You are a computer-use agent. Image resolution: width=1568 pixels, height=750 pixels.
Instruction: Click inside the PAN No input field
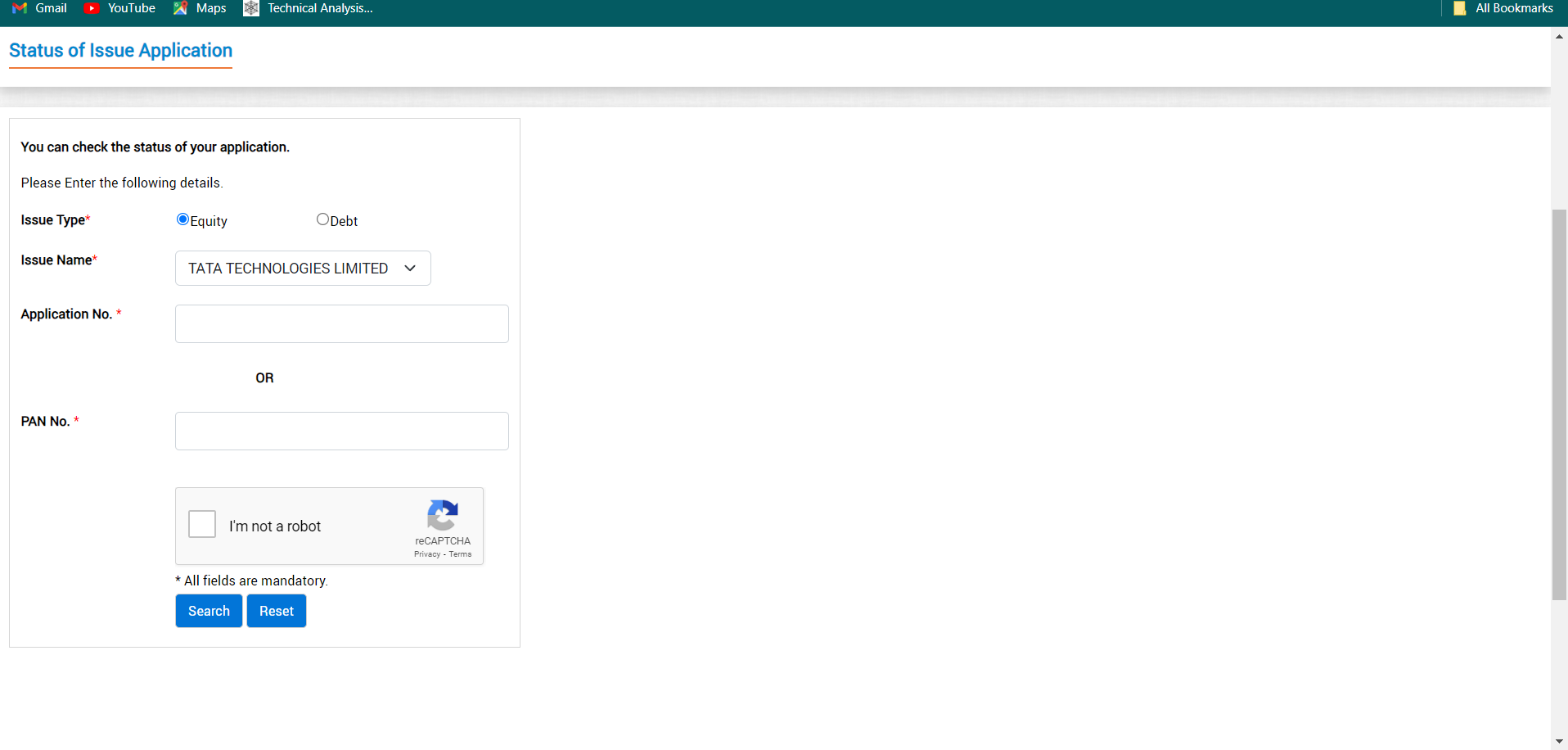pyautogui.click(x=341, y=431)
